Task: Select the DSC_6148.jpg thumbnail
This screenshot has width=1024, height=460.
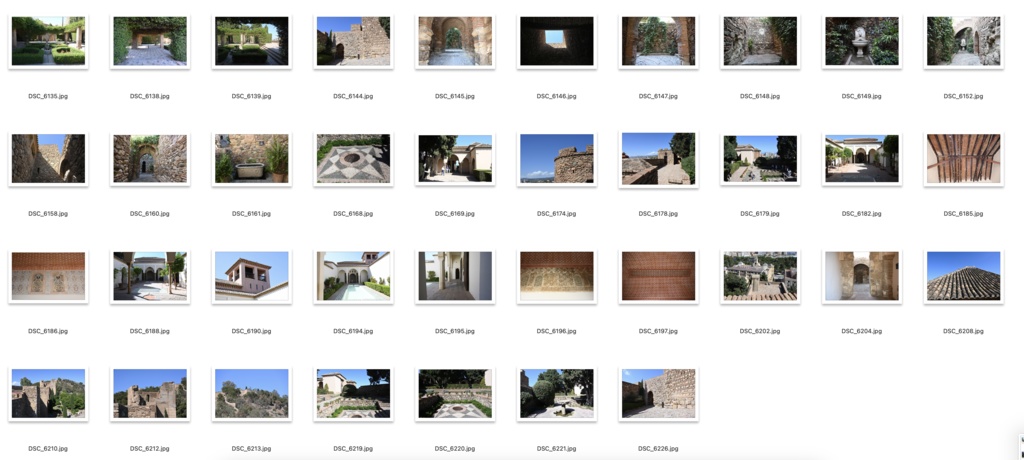Action: click(x=760, y=41)
